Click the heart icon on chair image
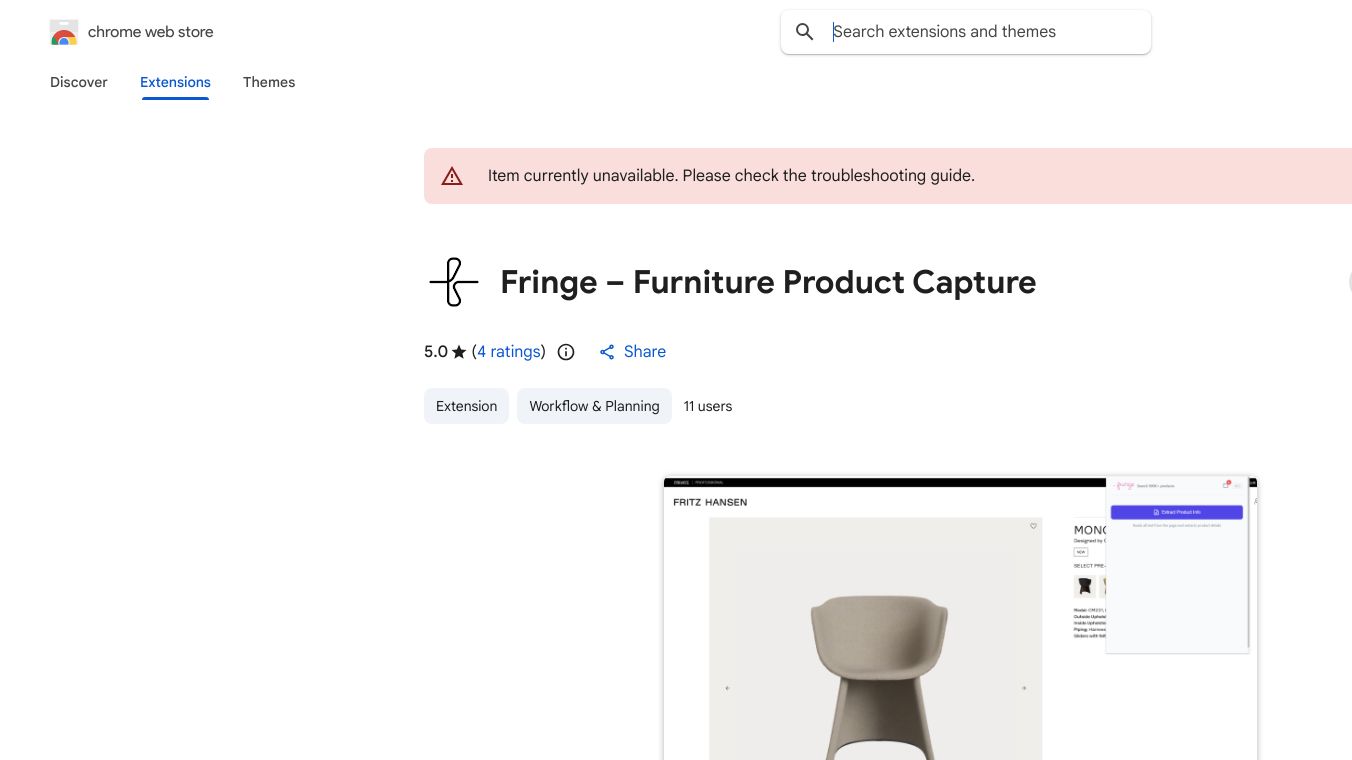Viewport: 1352px width, 760px height. (x=1034, y=526)
